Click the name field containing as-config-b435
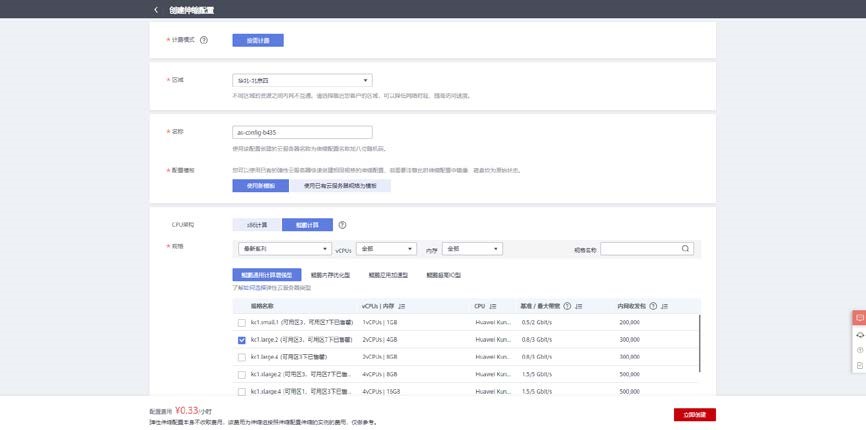Image resolution: width=866 pixels, height=430 pixels. (302, 132)
